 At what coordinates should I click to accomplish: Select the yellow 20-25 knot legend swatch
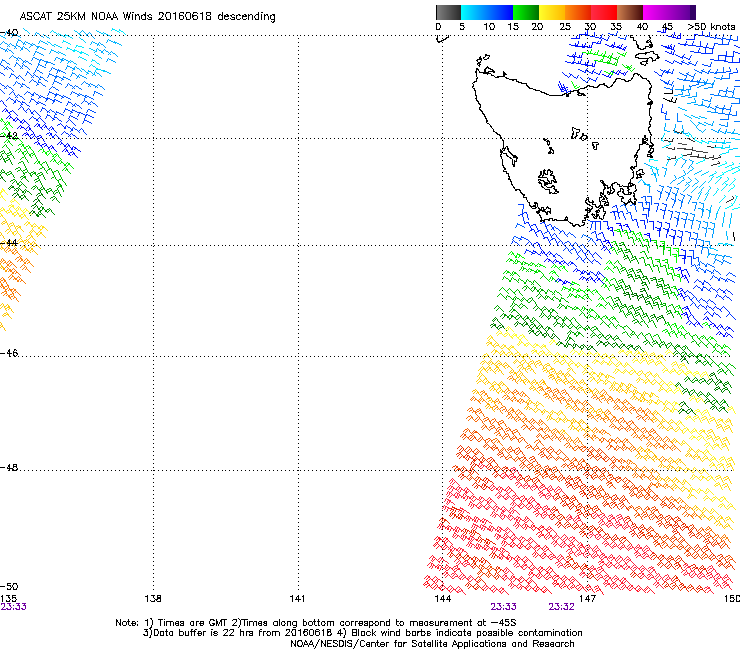click(552, 12)
